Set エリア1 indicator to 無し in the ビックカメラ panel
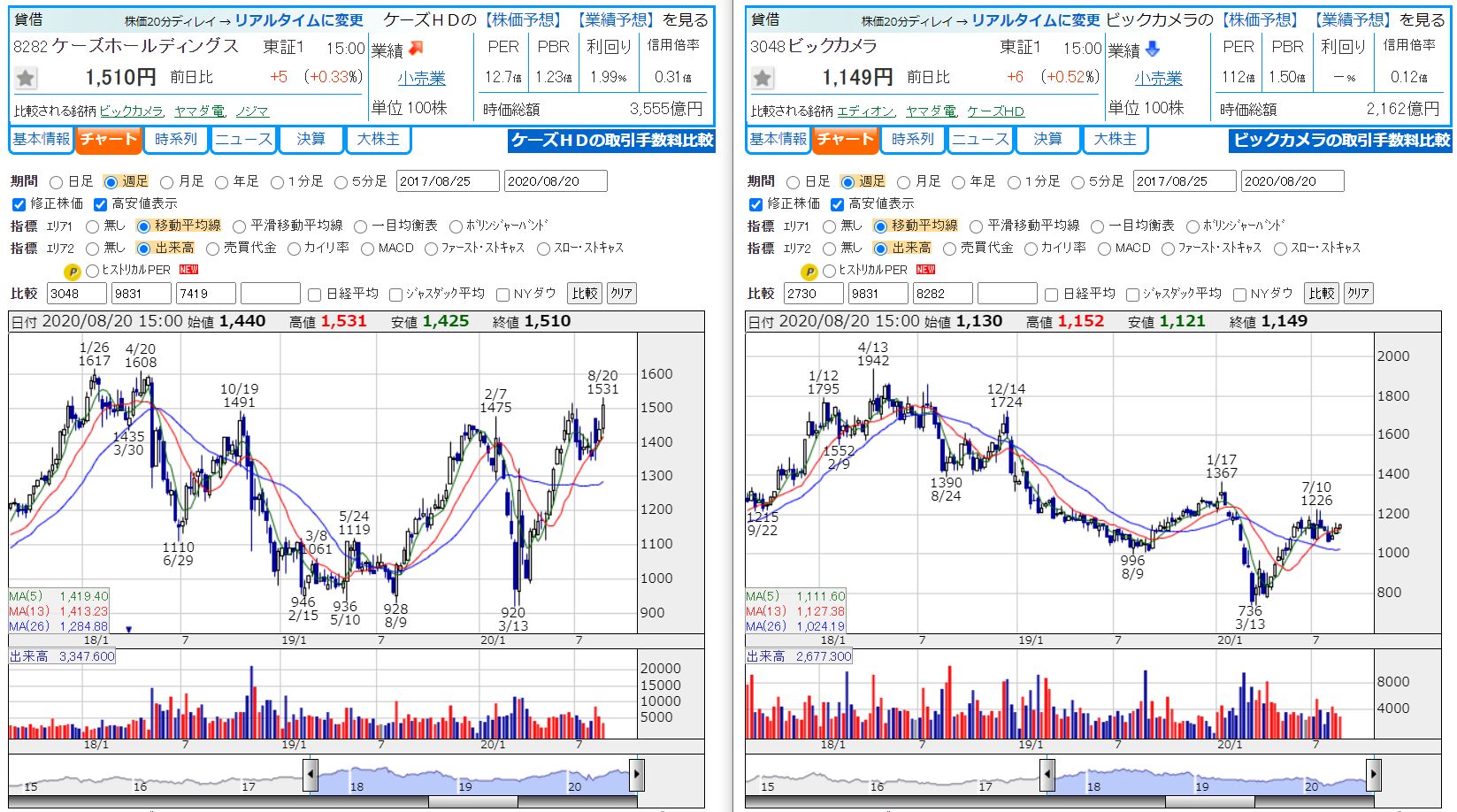The width and height of the screenshot is (1457, 812). (x=830, y=226)
